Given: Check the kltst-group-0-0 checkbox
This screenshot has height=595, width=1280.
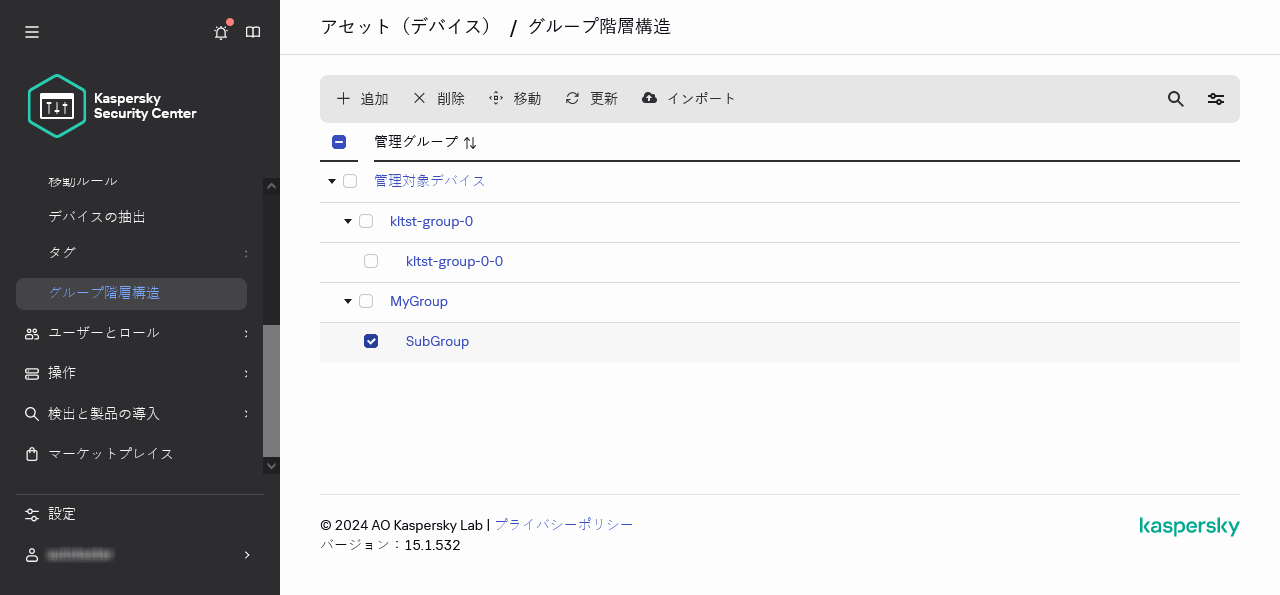Looking at the screenshot, I should [x=371, y=261].
